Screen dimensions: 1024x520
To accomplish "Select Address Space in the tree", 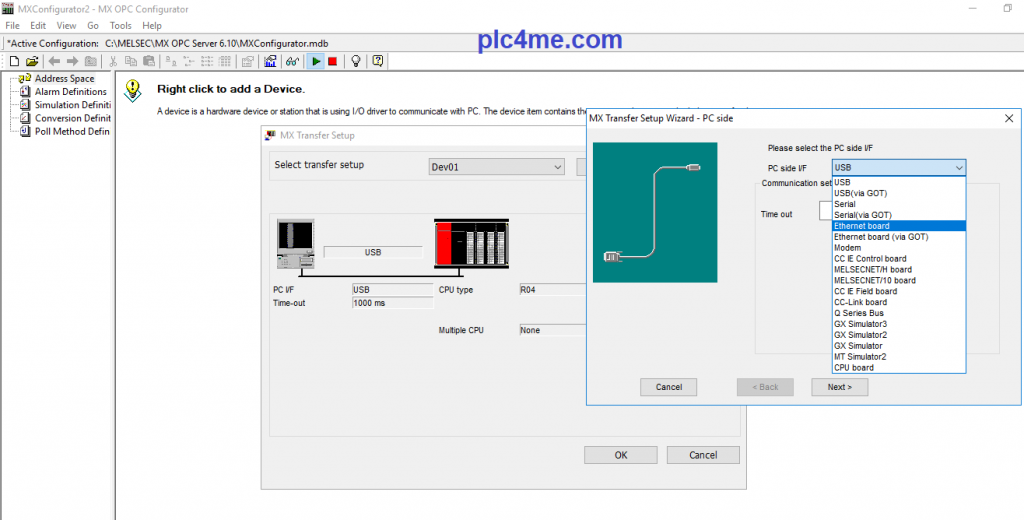I will (64, 79).
